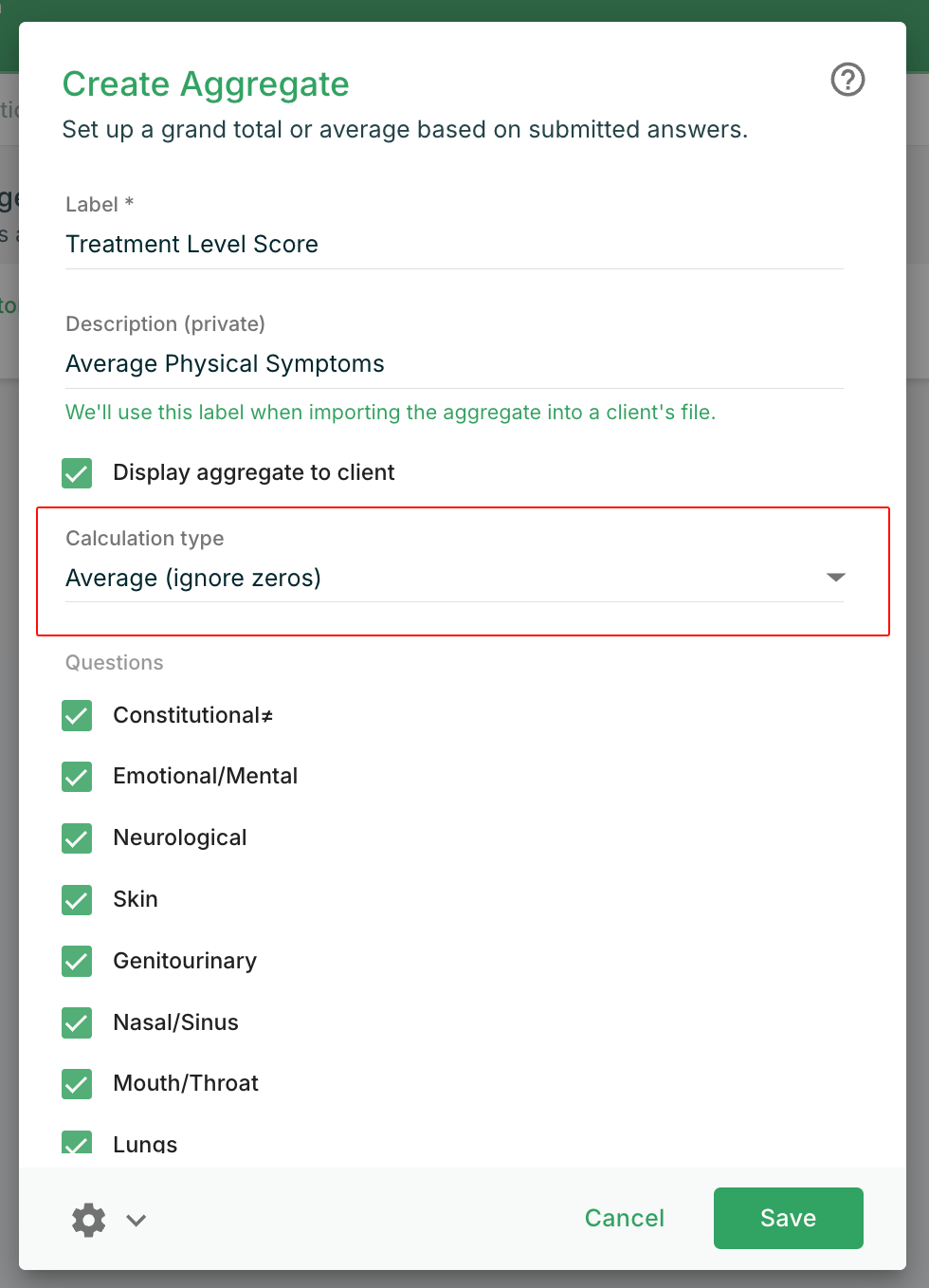Image resolution: width=929 pixels, height=1288 pixels.
Task: Click the Emotional/Mental question label
Action: tap(205, 776)
